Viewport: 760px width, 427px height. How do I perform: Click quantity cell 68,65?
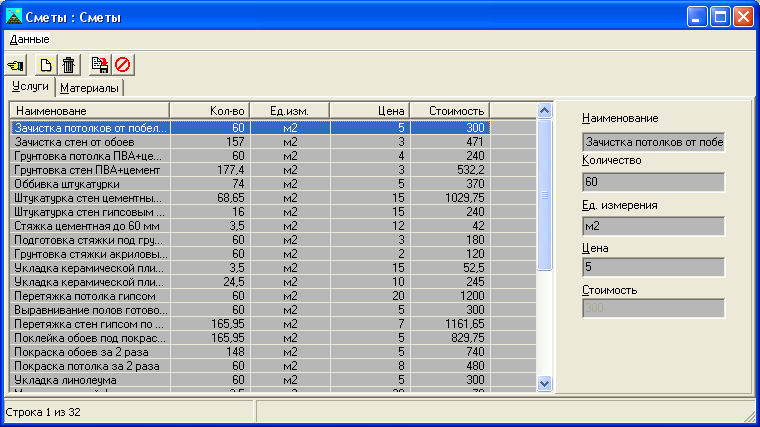point(210,198)
